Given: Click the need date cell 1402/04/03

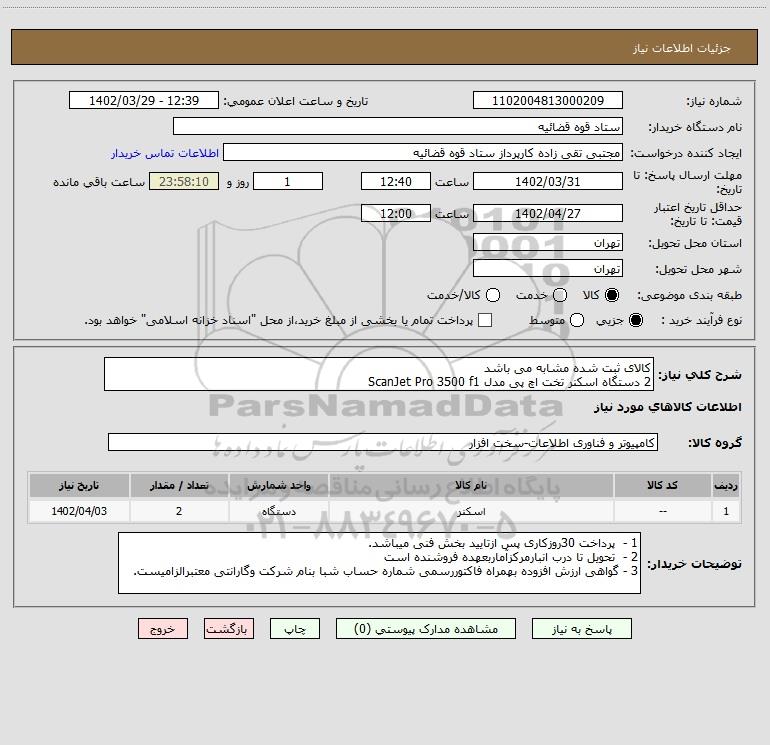Looking at the screenshot, I should [79, 511].
